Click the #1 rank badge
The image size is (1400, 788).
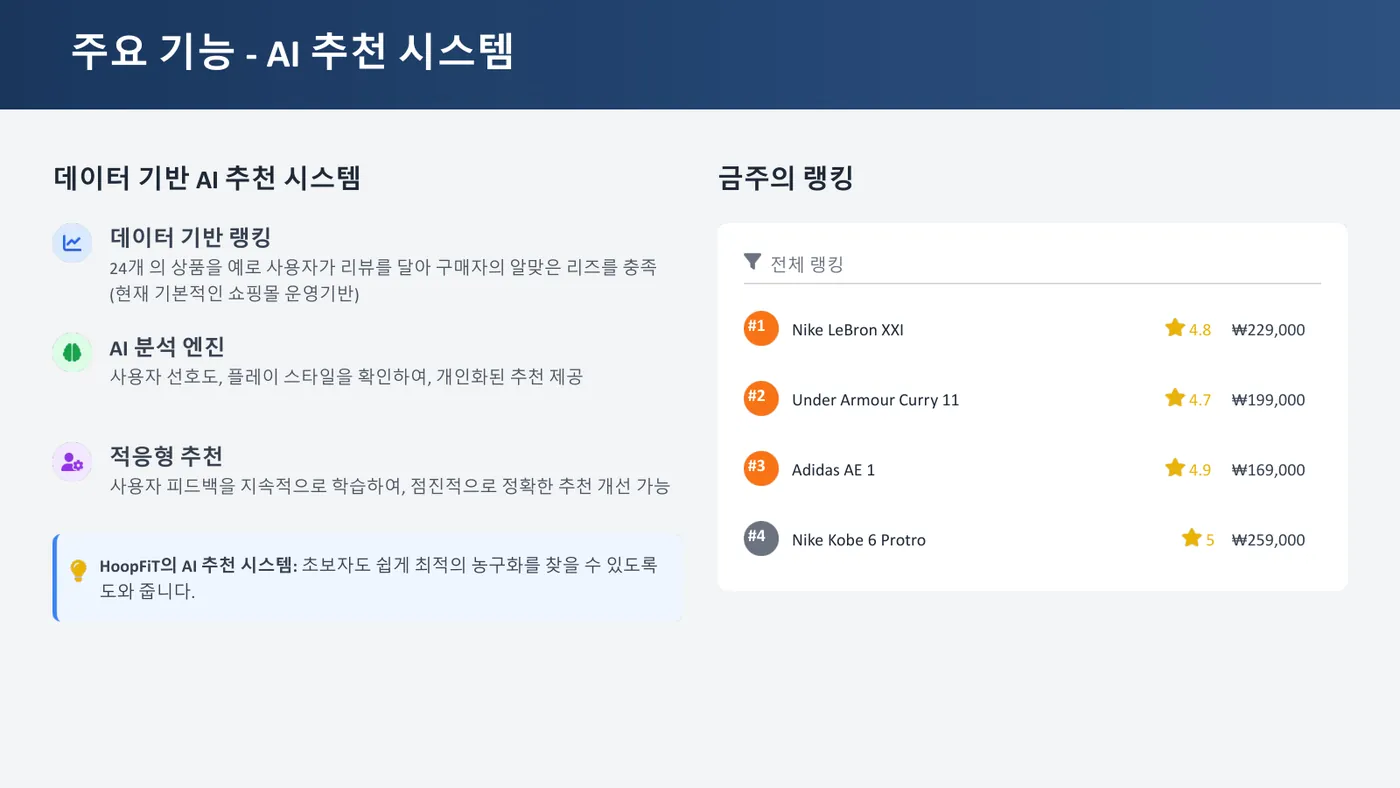pos(761,328)
